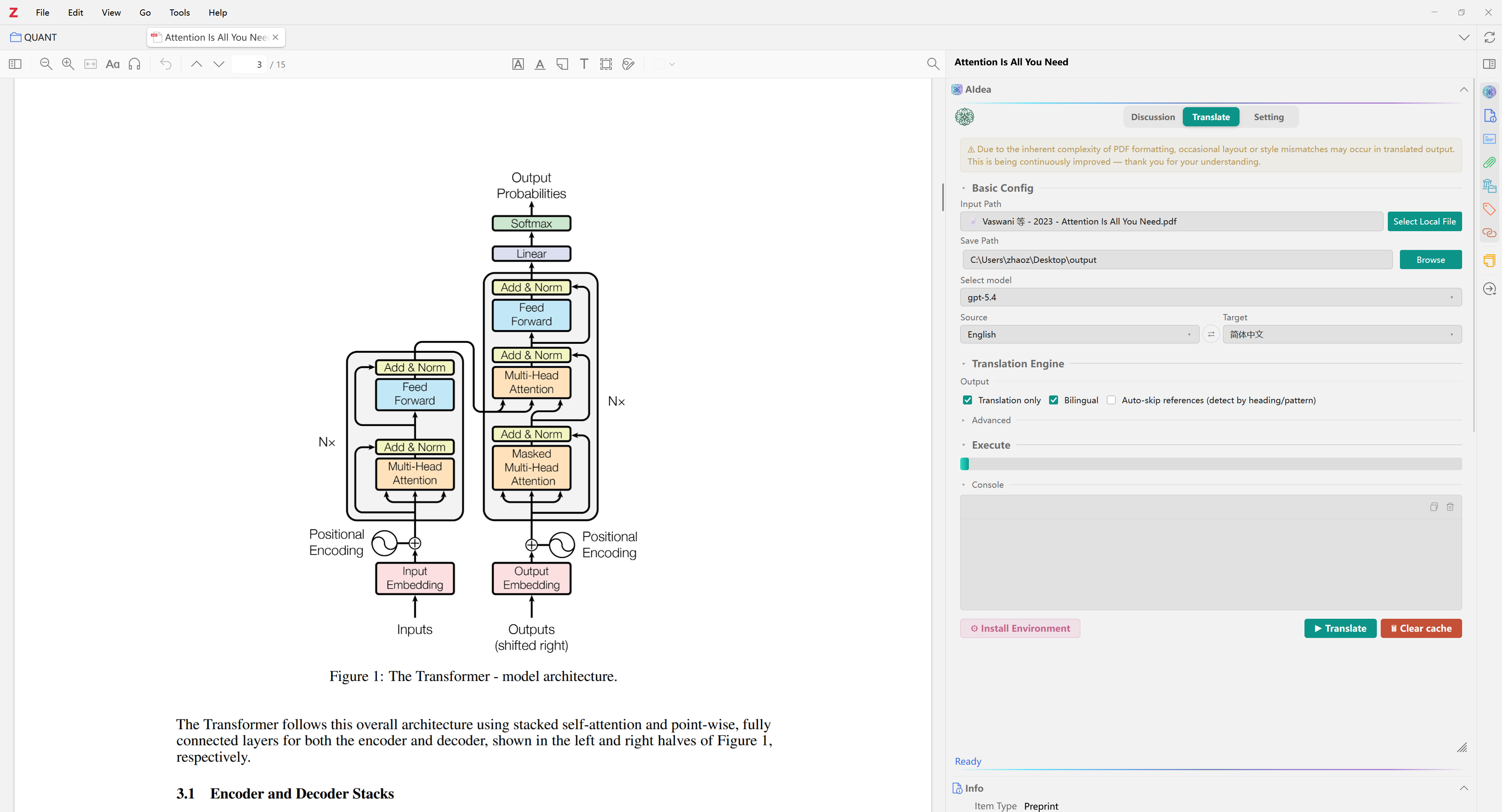
Task: Enable Auto-skip references checkbox
Action: point(1111,400)
